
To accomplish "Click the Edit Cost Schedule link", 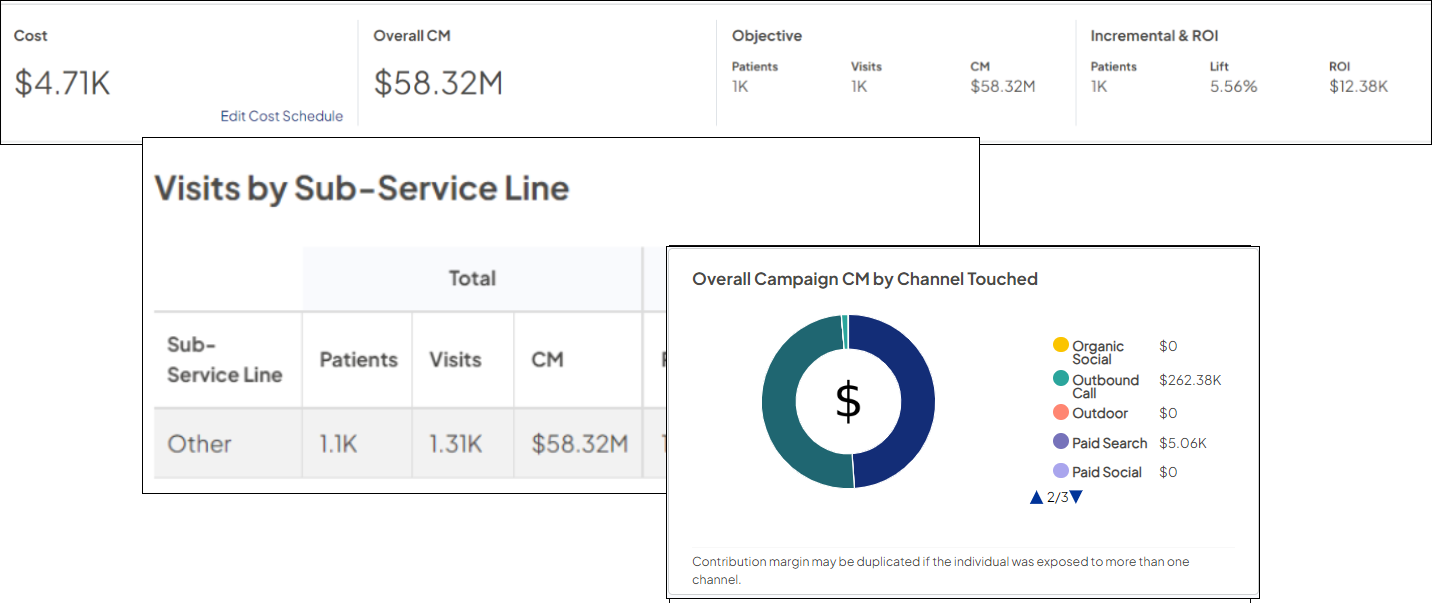I will 281,116.
